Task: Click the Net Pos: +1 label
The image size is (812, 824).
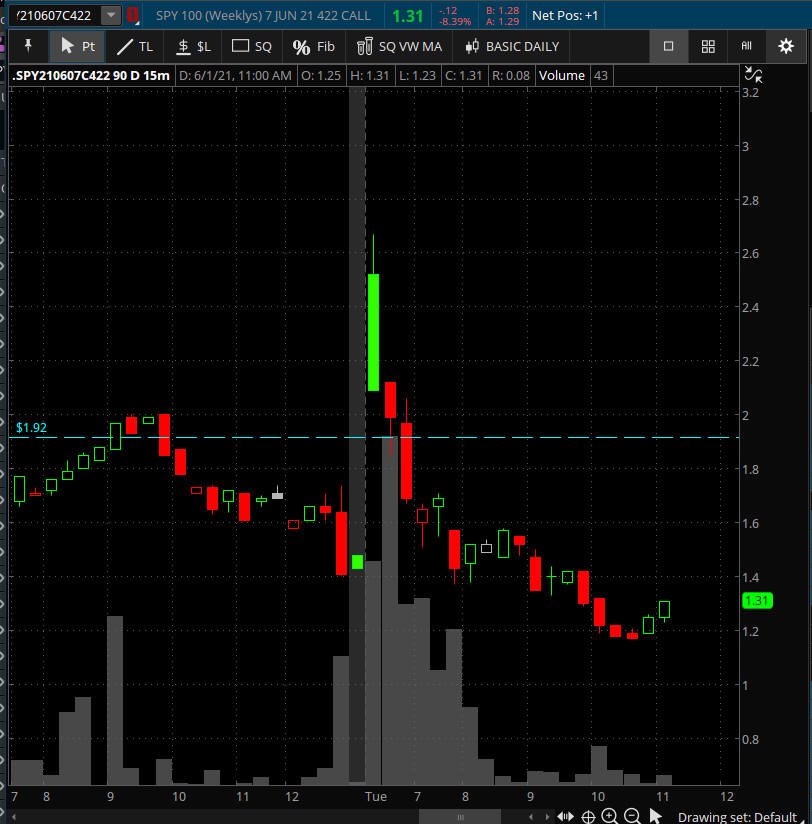Action: click(x=565, y=16)
